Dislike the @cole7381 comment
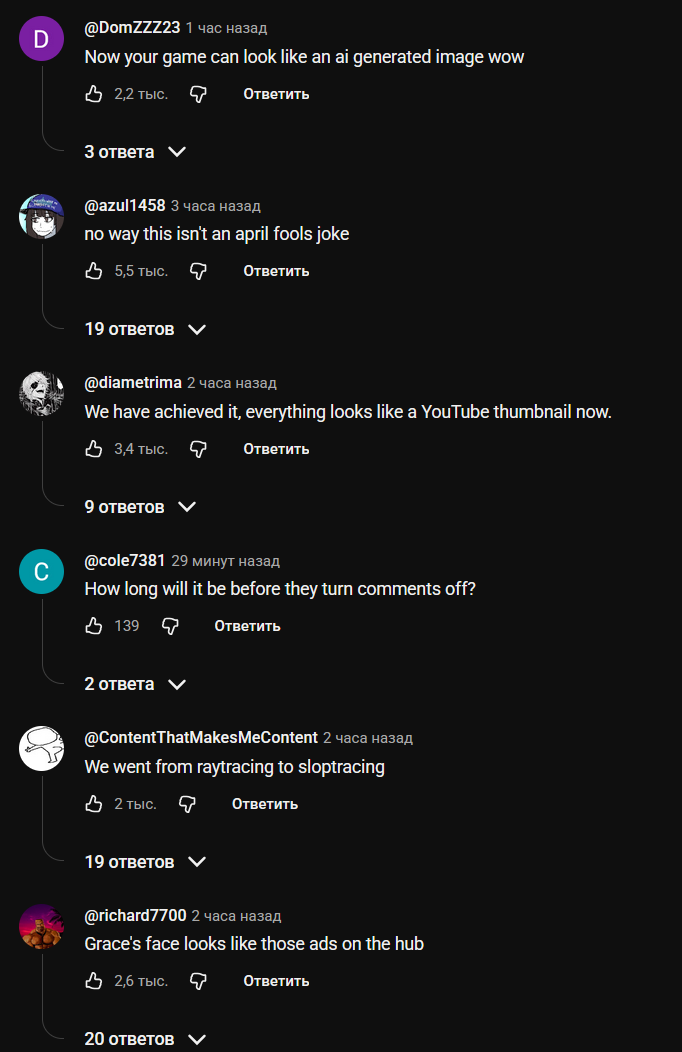 coord(170,626)
